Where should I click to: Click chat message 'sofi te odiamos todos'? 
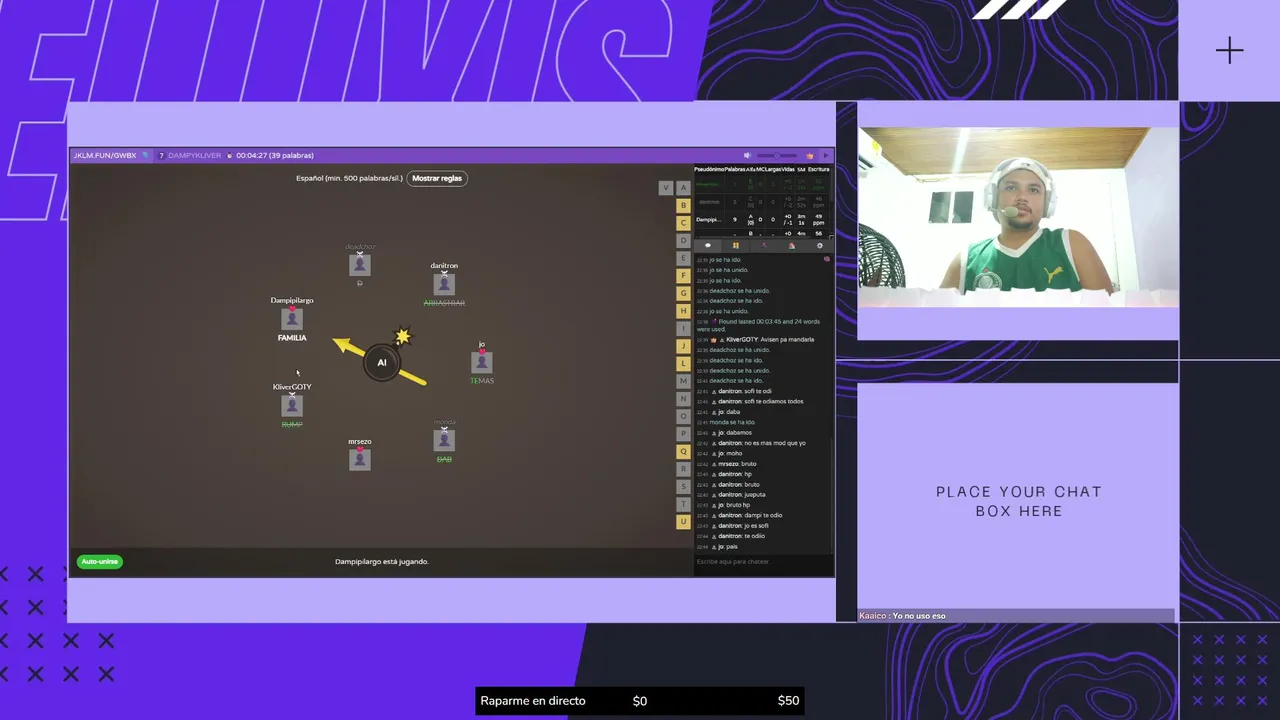(x=774, y=401)
